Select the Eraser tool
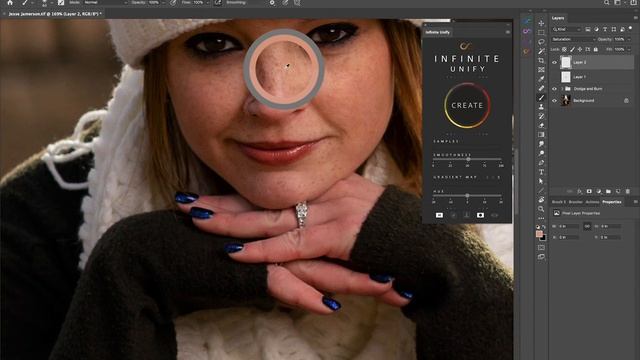The height and width of the screenshot is (360, 640). (541, 125)
